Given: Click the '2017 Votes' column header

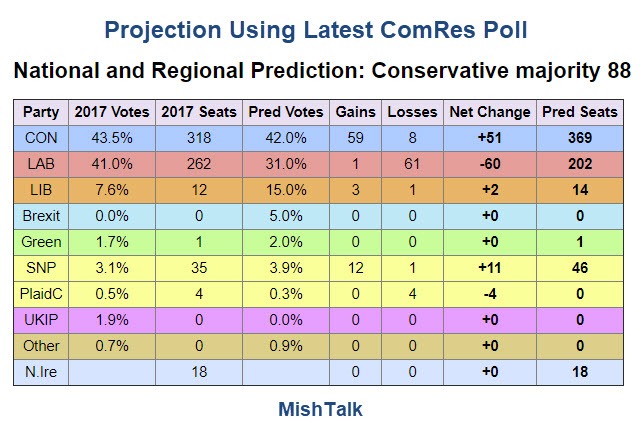Looking at the screenshot, I should 106,111.
